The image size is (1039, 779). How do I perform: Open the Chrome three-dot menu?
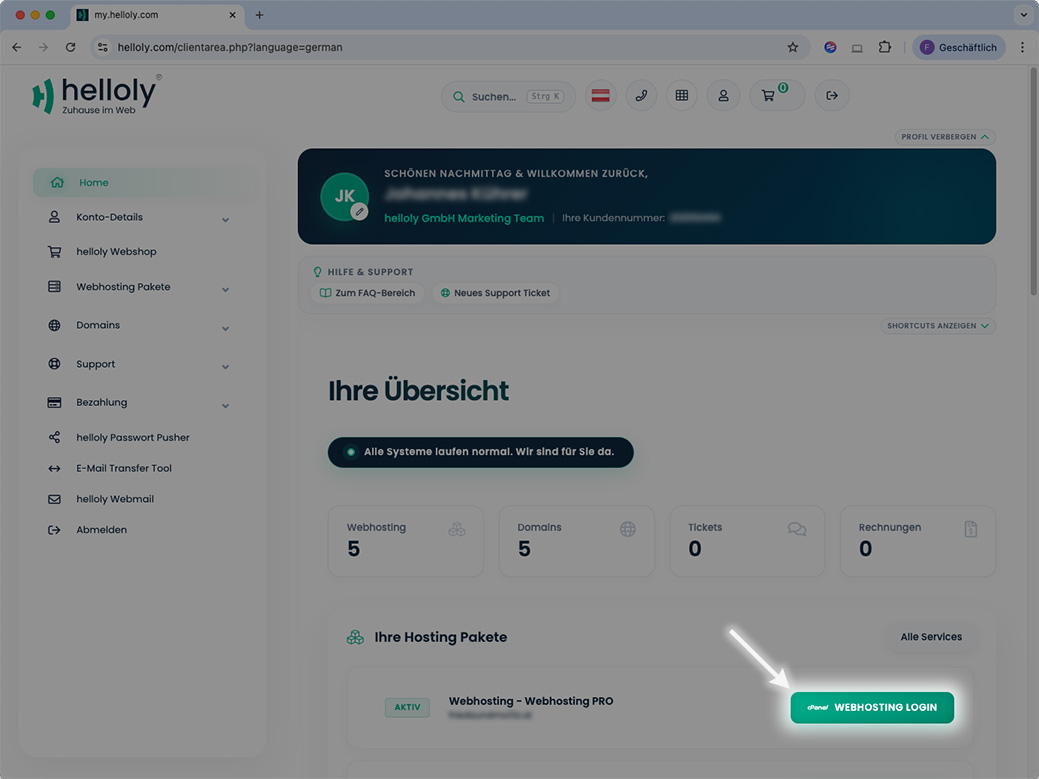[x=1022, y=47]
